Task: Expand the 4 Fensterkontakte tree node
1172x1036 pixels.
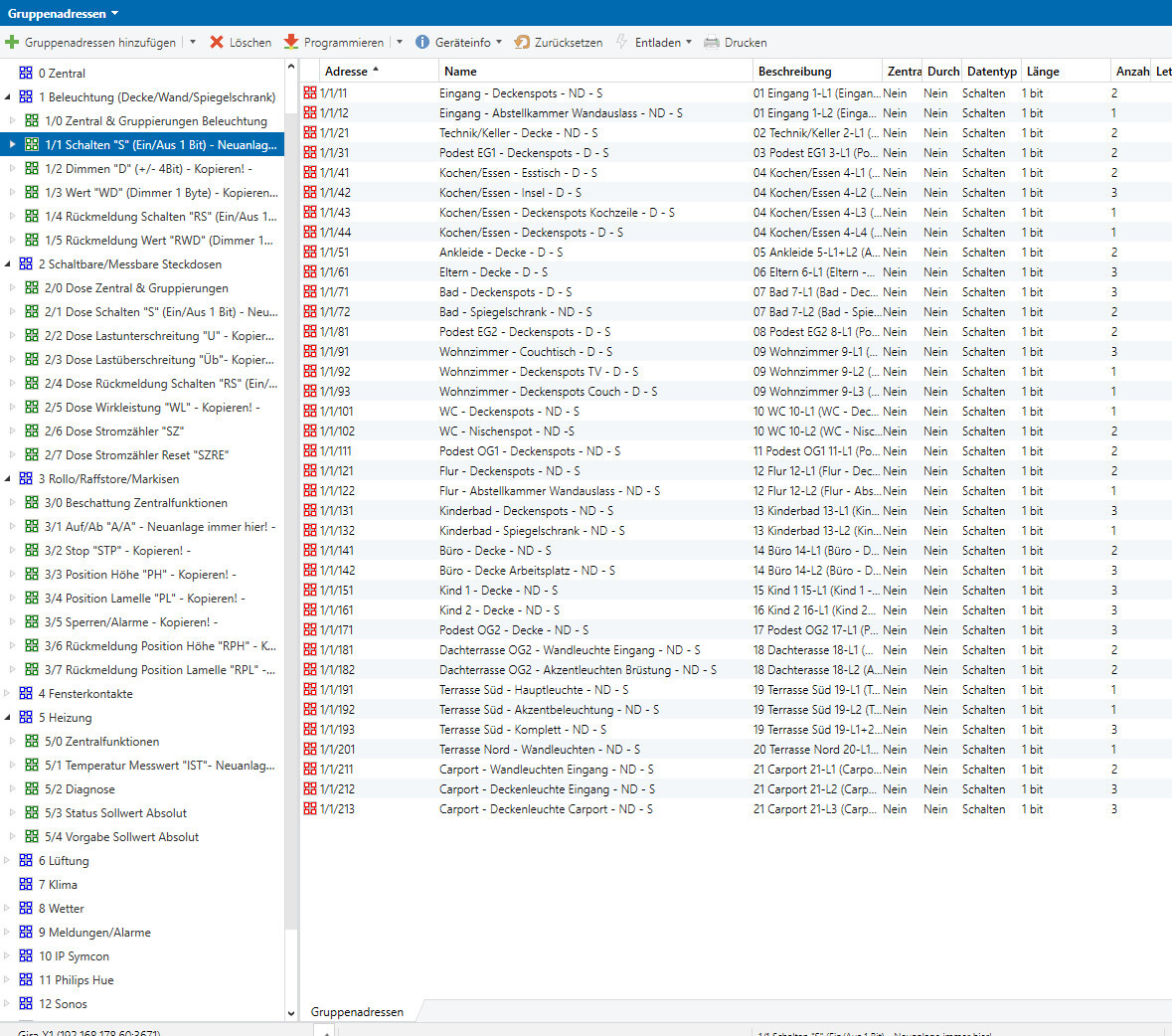Action: point(8,694)
